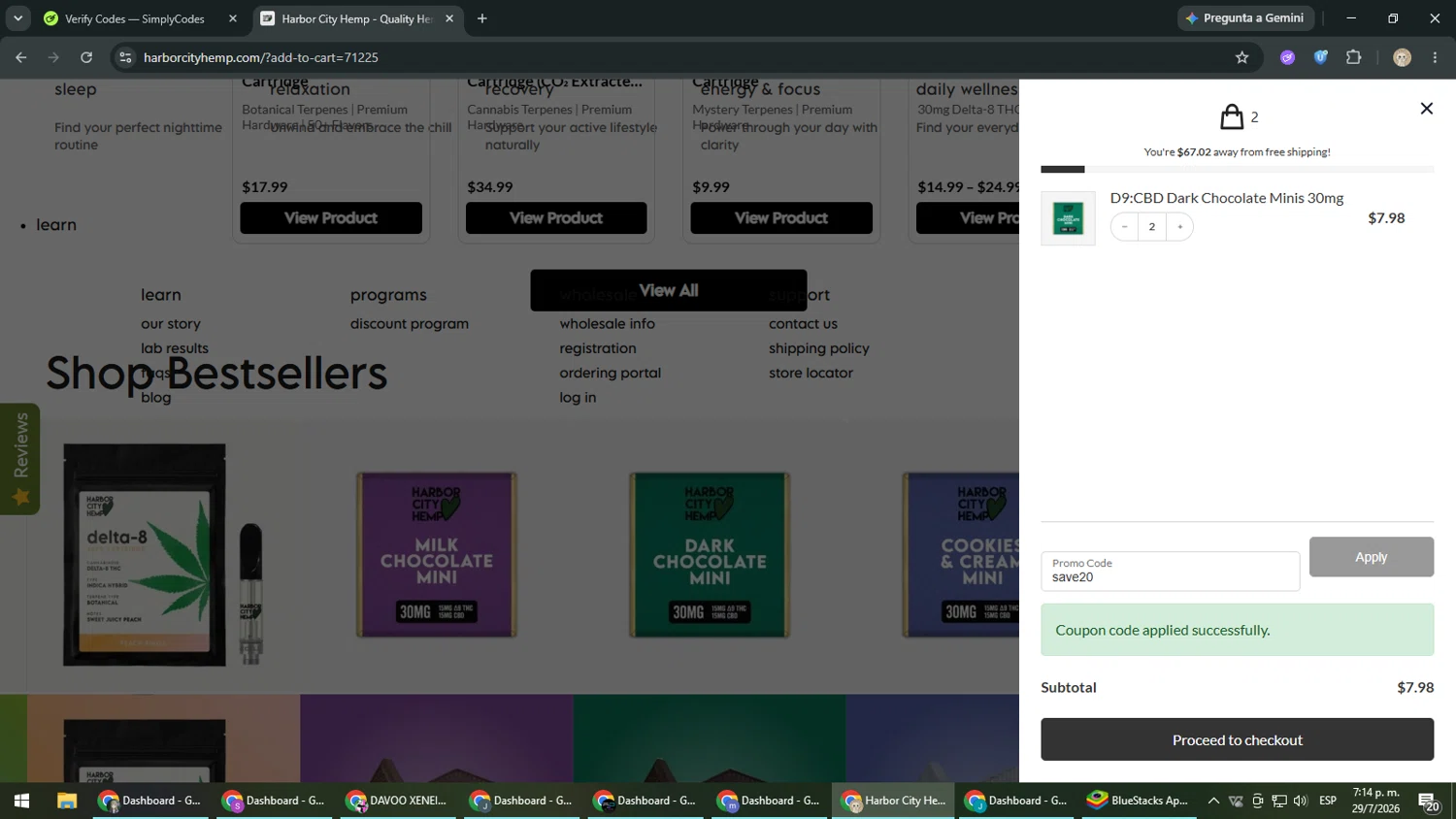The width and height of the screenshot is (1456, 819).
Task: Open D9:CBD Dark Chocolate Minis 30mg product name
Action: coord(1227,198)
